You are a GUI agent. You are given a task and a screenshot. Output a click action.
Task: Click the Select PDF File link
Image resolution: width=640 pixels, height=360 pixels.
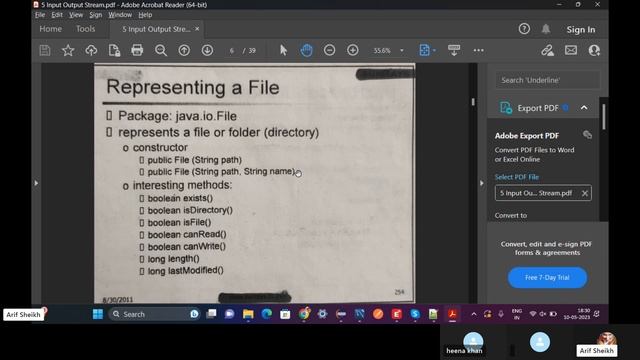coord(517,177)
